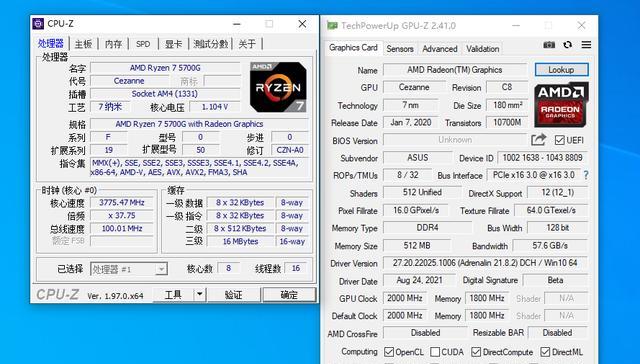This screenshot has height=364, width=640.
Task: Click the PCIe x16 3.0 @ x16 3.0 value
Action: 533,175
